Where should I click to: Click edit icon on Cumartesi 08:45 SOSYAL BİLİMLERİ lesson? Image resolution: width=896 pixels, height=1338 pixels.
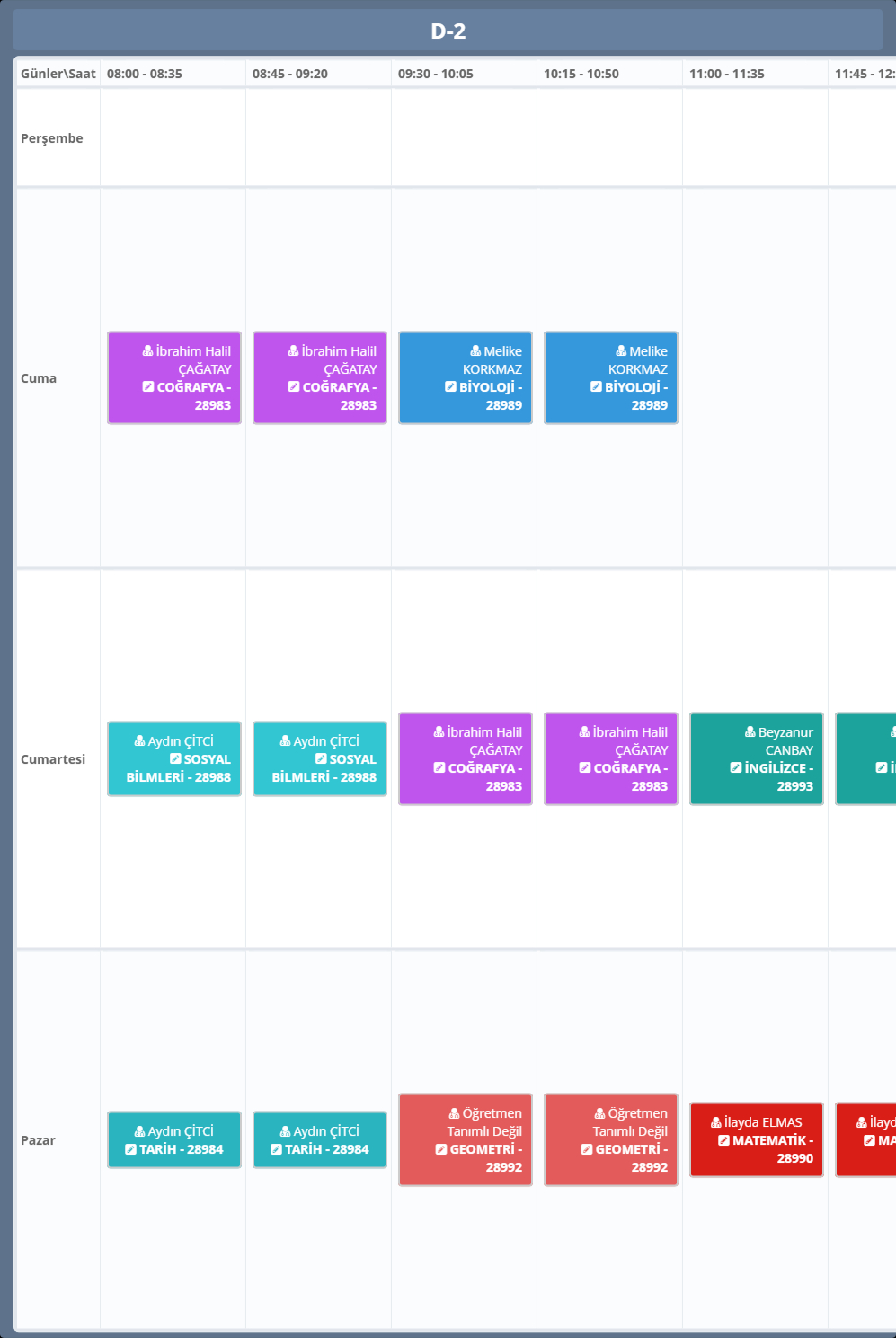321,759
